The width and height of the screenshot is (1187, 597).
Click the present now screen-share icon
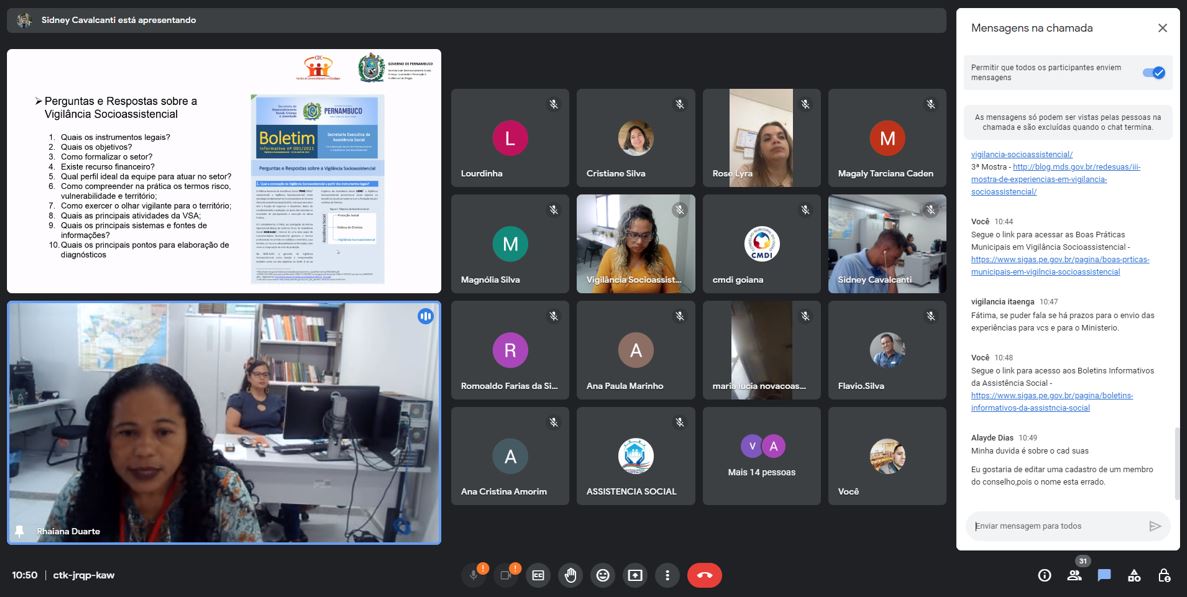tap(635, 575)
